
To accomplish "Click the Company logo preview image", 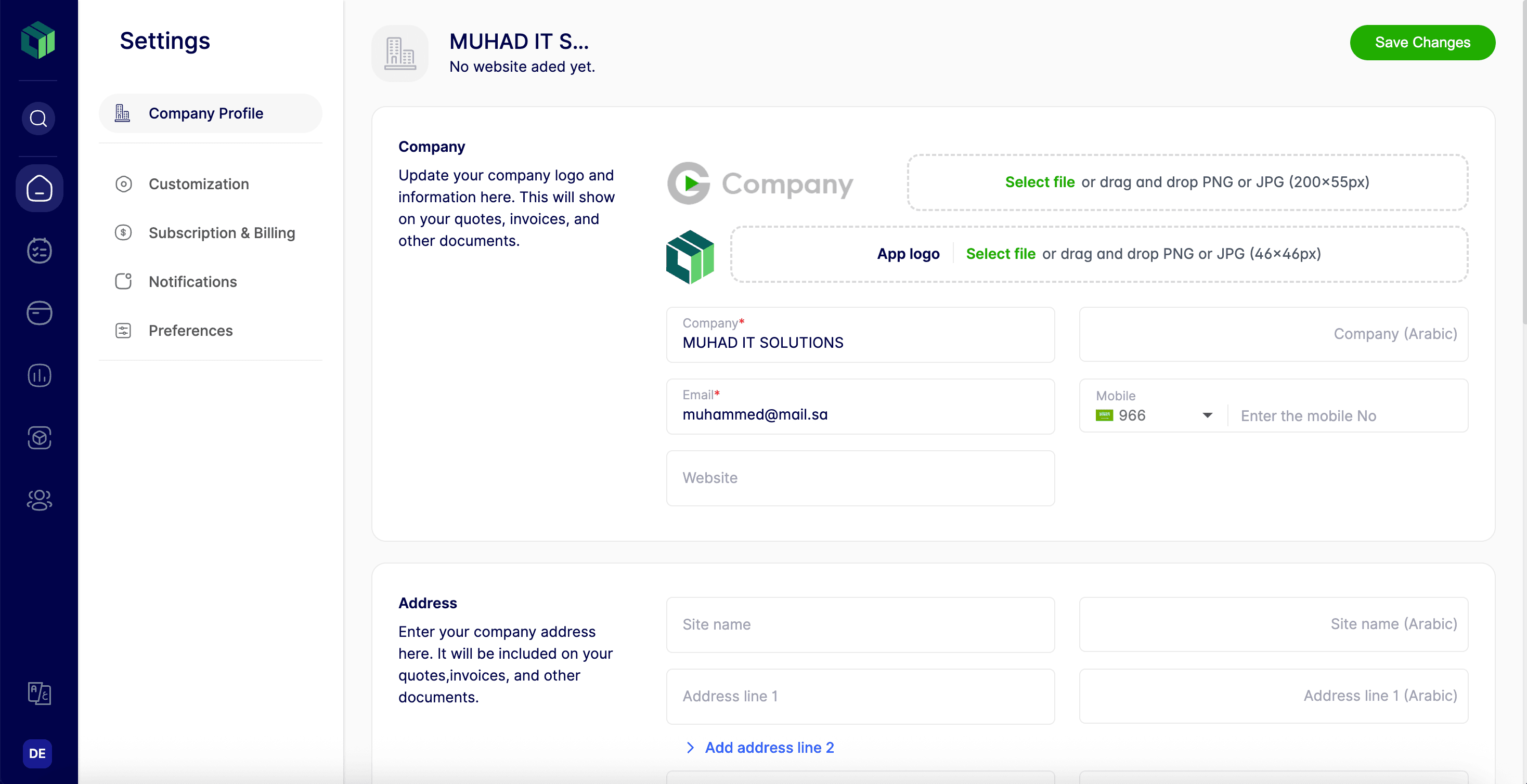I will pyautogui.click(x=760, y=184).
